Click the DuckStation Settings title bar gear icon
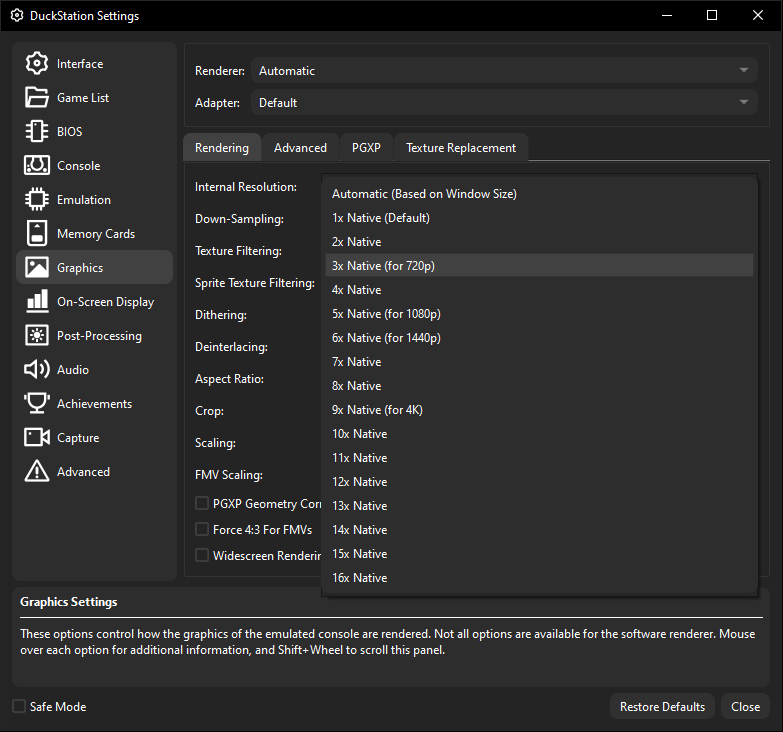 (17, 15)
